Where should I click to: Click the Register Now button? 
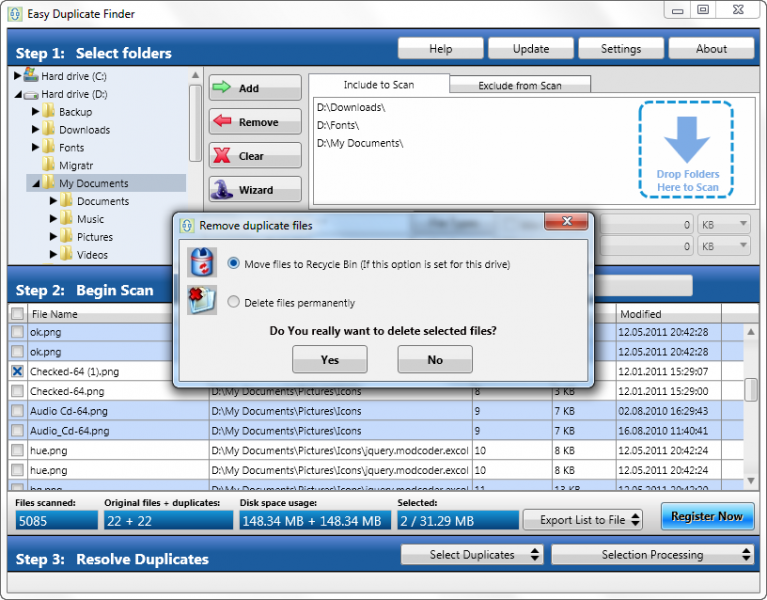tap(707, 516)
